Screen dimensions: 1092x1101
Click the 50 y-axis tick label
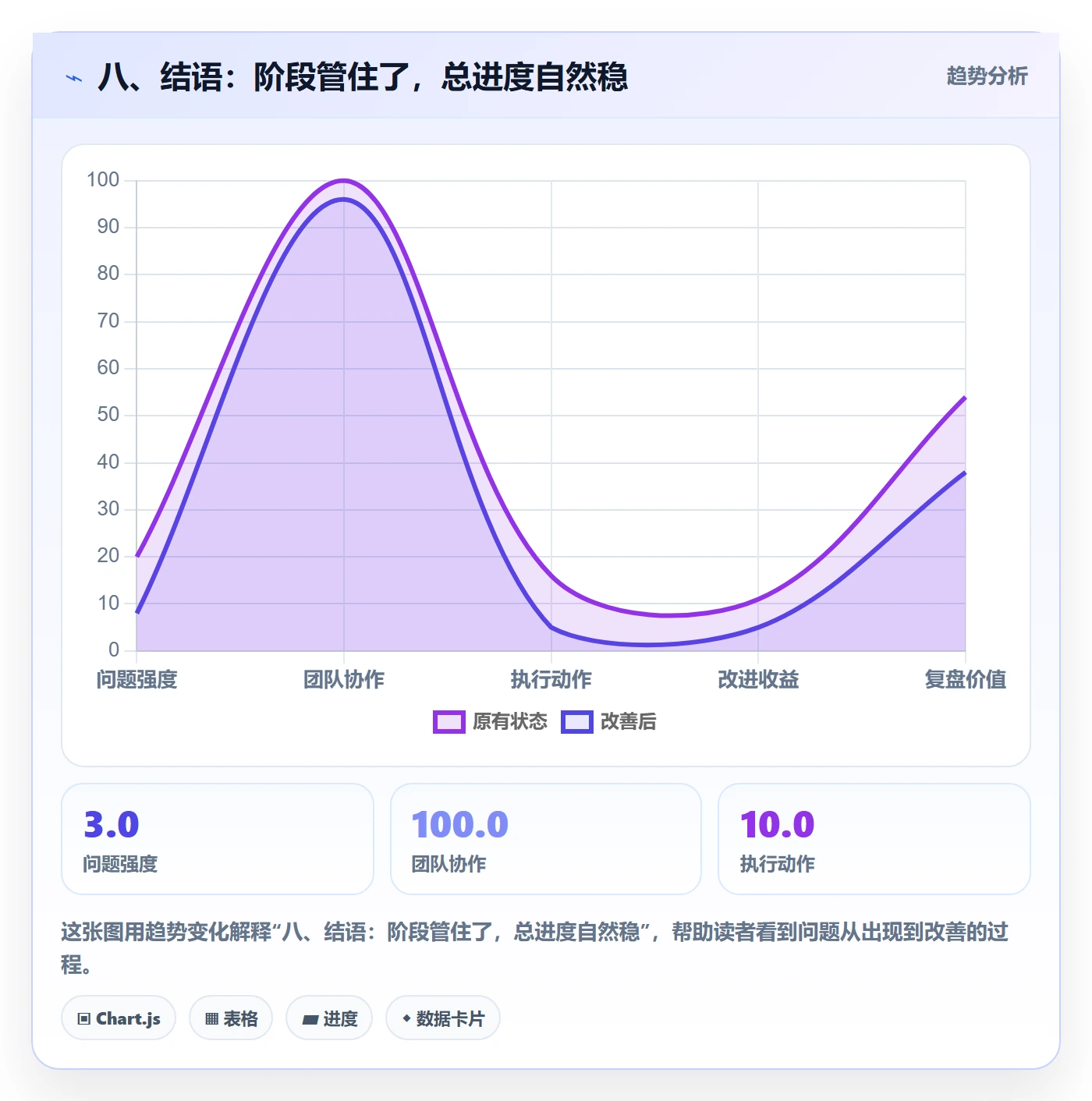tap(108, 415)
